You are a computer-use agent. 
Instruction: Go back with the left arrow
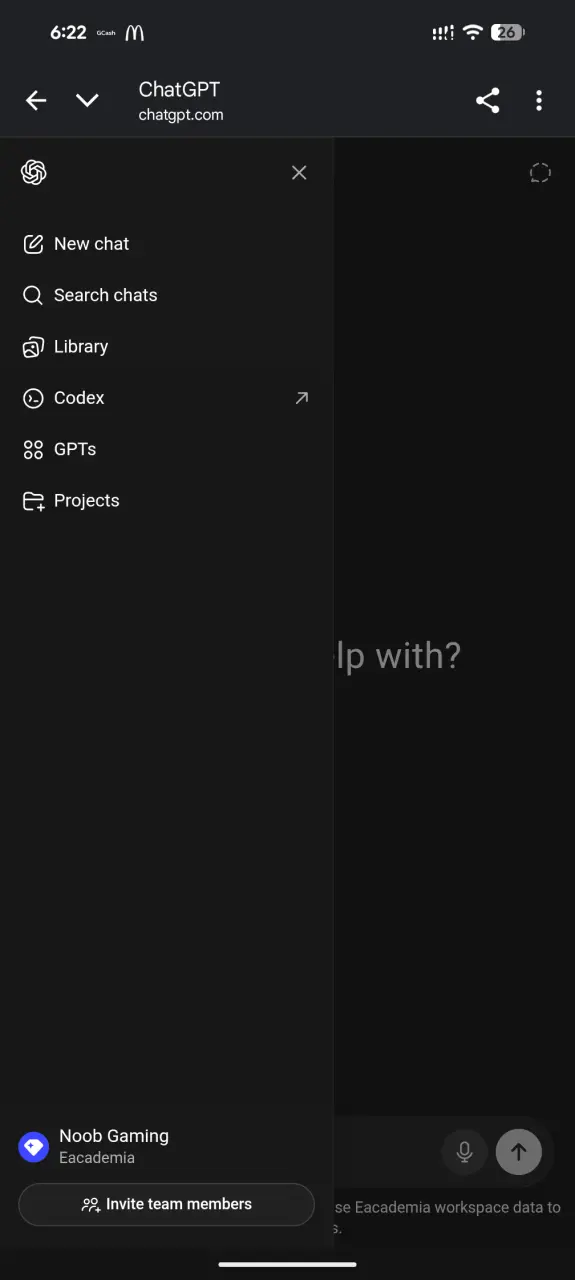[x=36, y=100]
